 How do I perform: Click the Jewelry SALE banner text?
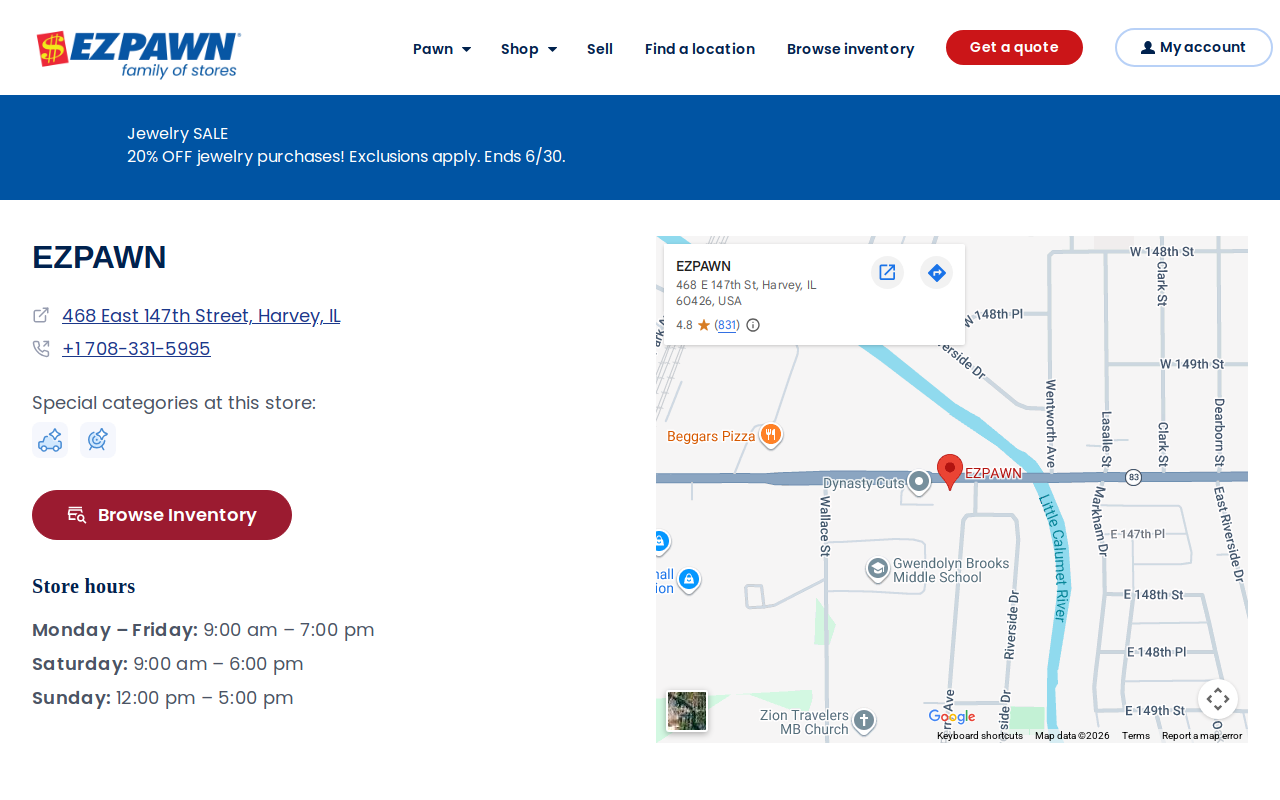[178, 134]
